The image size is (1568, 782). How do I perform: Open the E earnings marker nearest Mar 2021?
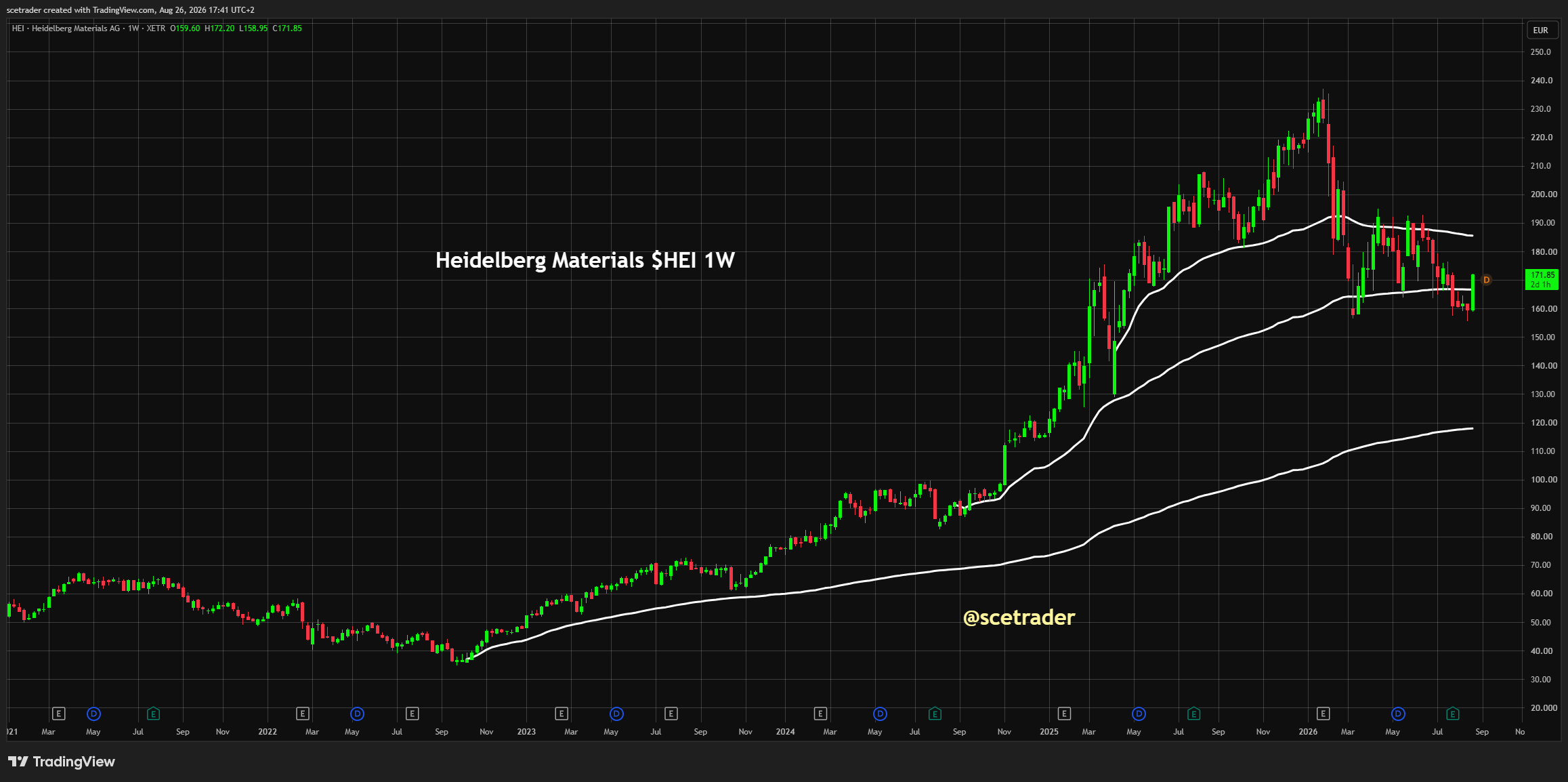tap(59, 714)
